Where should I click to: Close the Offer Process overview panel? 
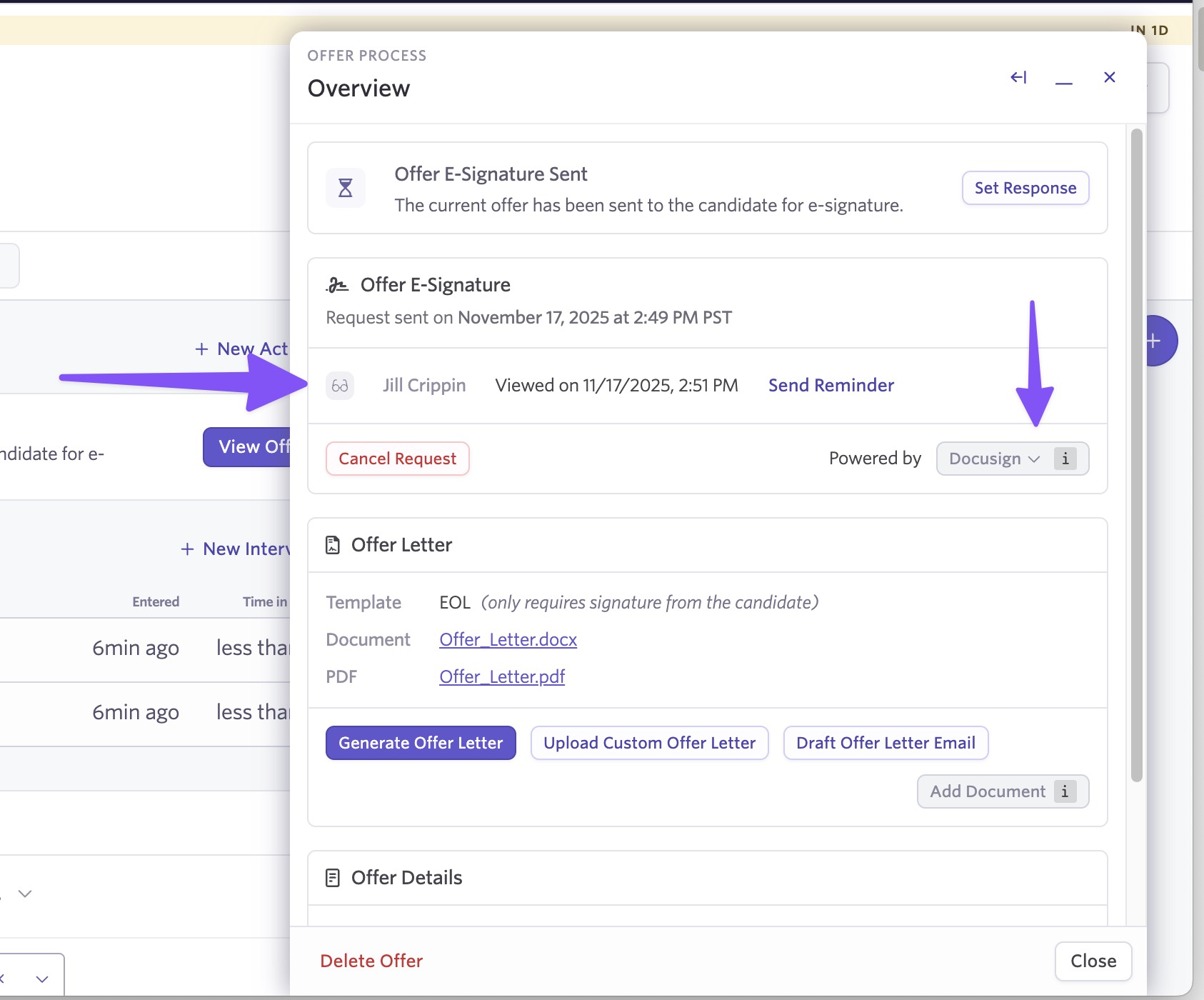(x=1109, y=77)
